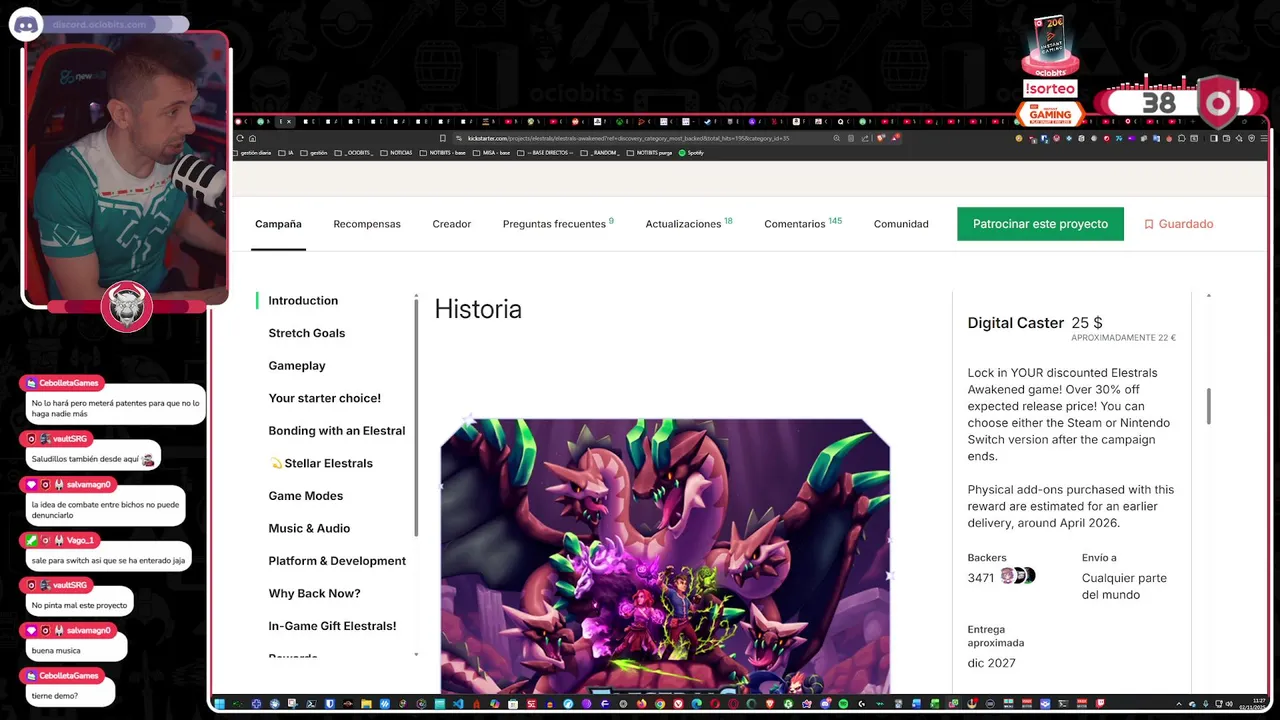Screen dimensions: 1280x720
Task: Open the '-- BASE DIRECTOS --' bookmark folder
Action: click(x=545, y=153)
